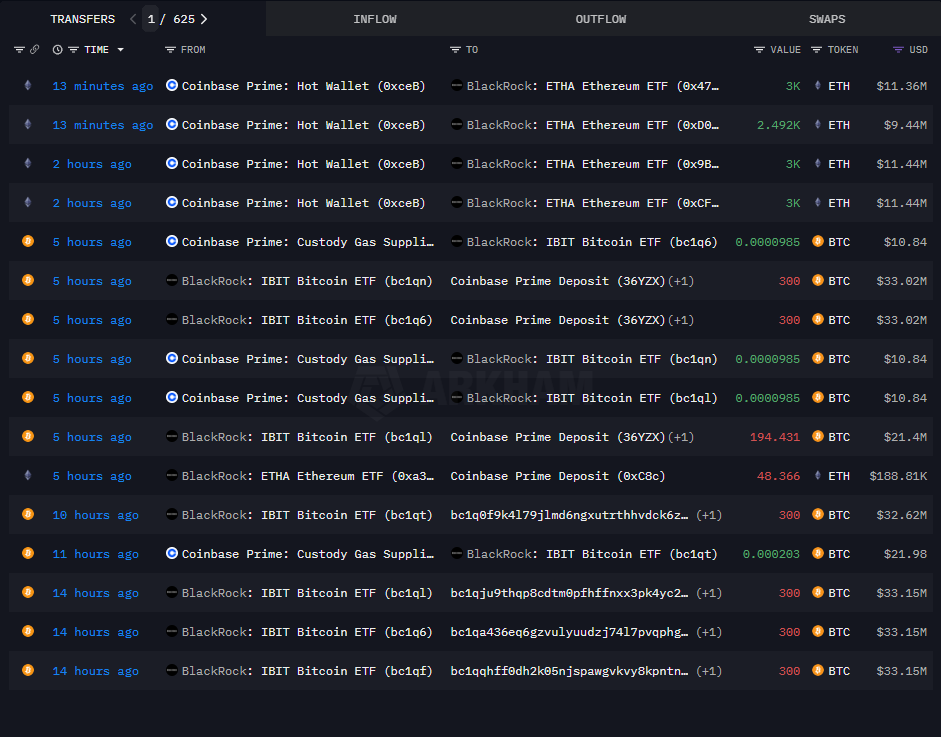The image size is (941, 737).
Task: Click Coinbase Prime Deposit (0xC8c) address
Action: click(558, 476)
